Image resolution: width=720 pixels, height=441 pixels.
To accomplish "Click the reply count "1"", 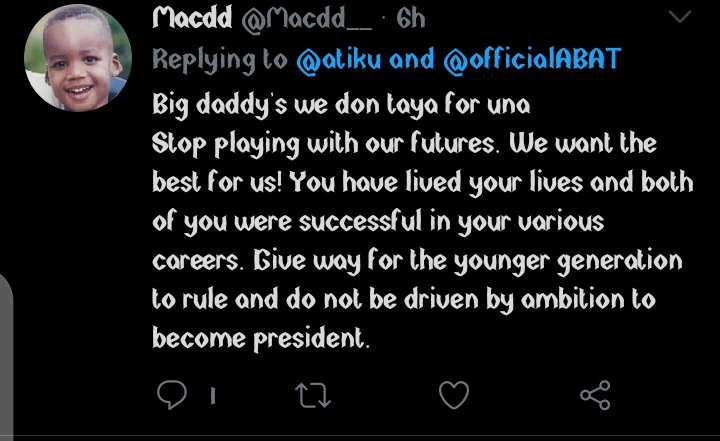I will pyautogui.click(x=212, y=397).
